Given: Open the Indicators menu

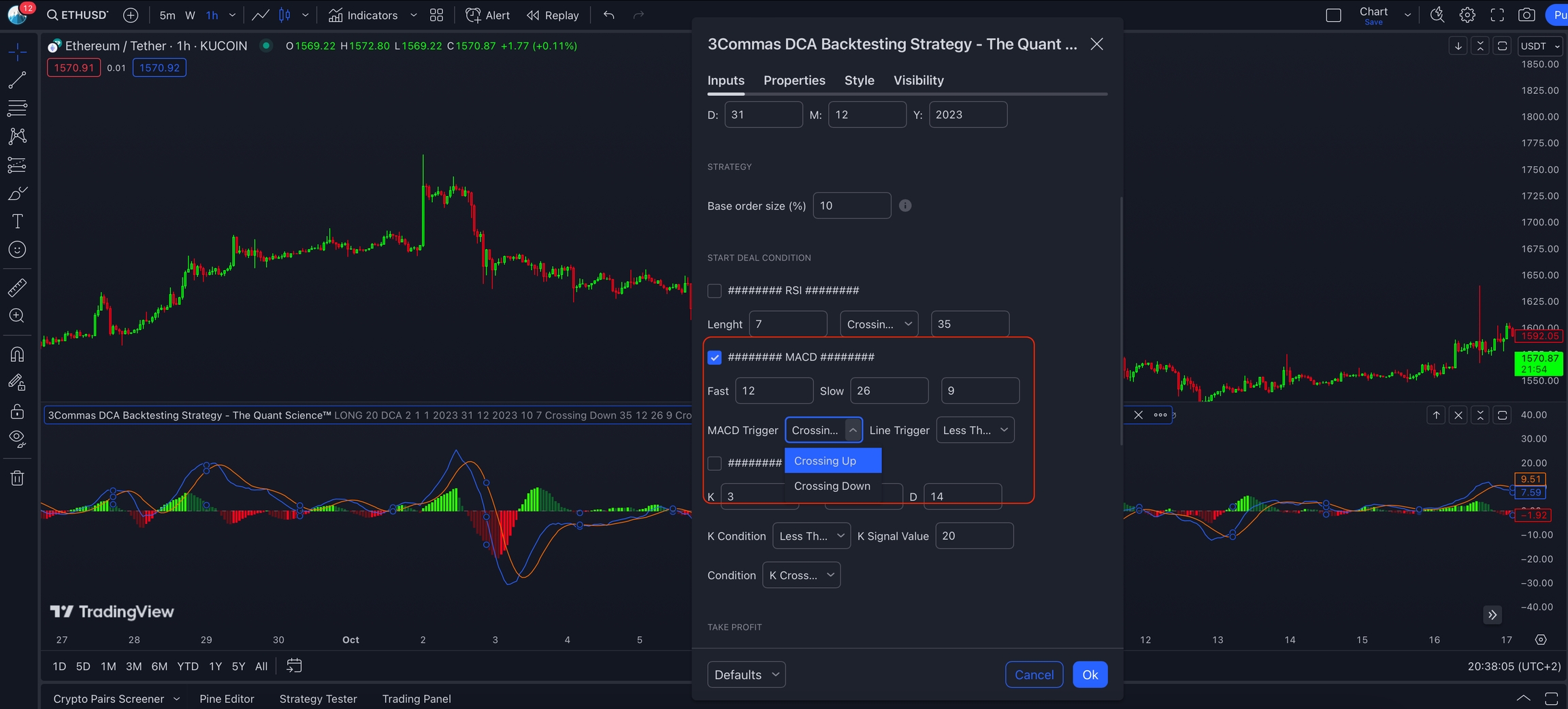Looking at the screenshot, I should (363, 15).
